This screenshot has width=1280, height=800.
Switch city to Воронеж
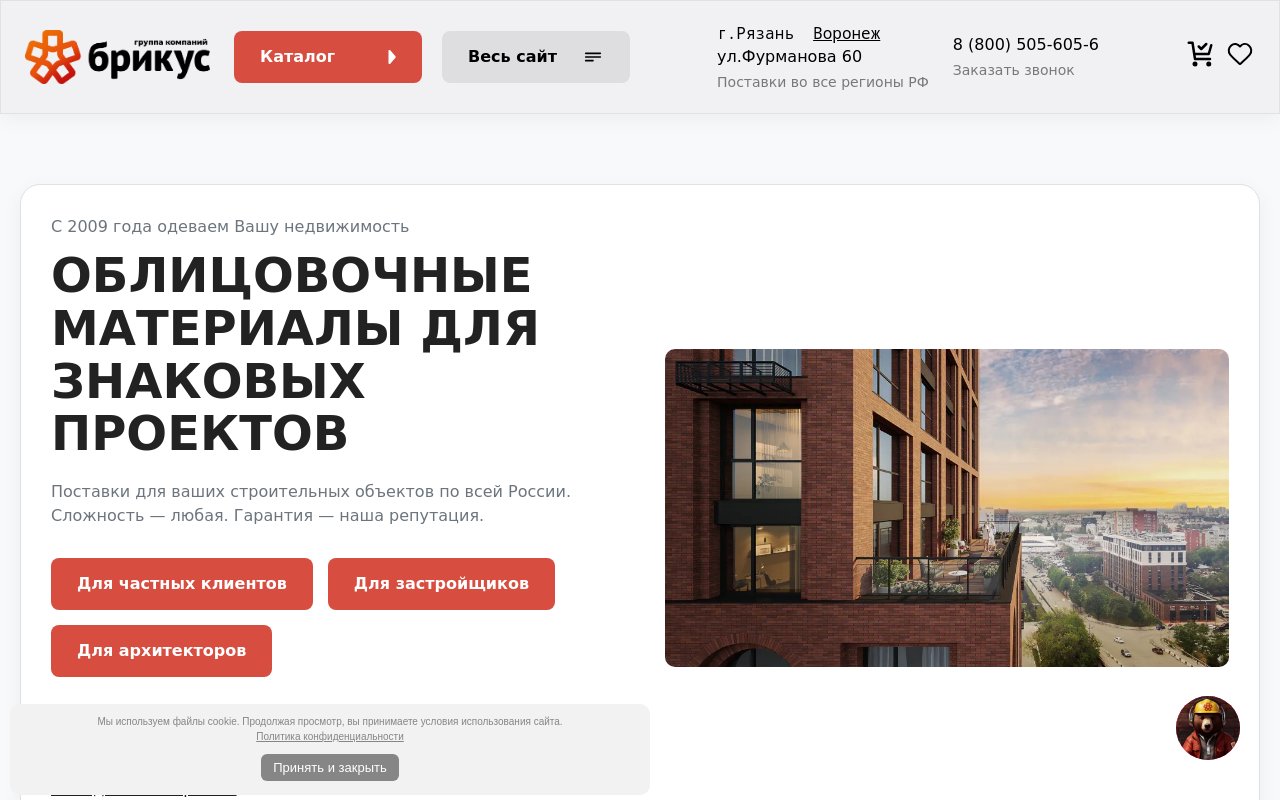click(846, 33)
